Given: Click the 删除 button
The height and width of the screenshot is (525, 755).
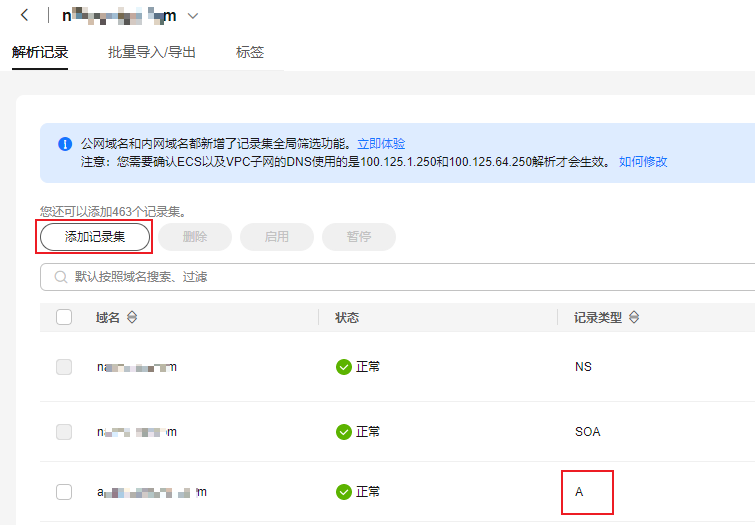Looking at the screenshot, I should (195, 237).
